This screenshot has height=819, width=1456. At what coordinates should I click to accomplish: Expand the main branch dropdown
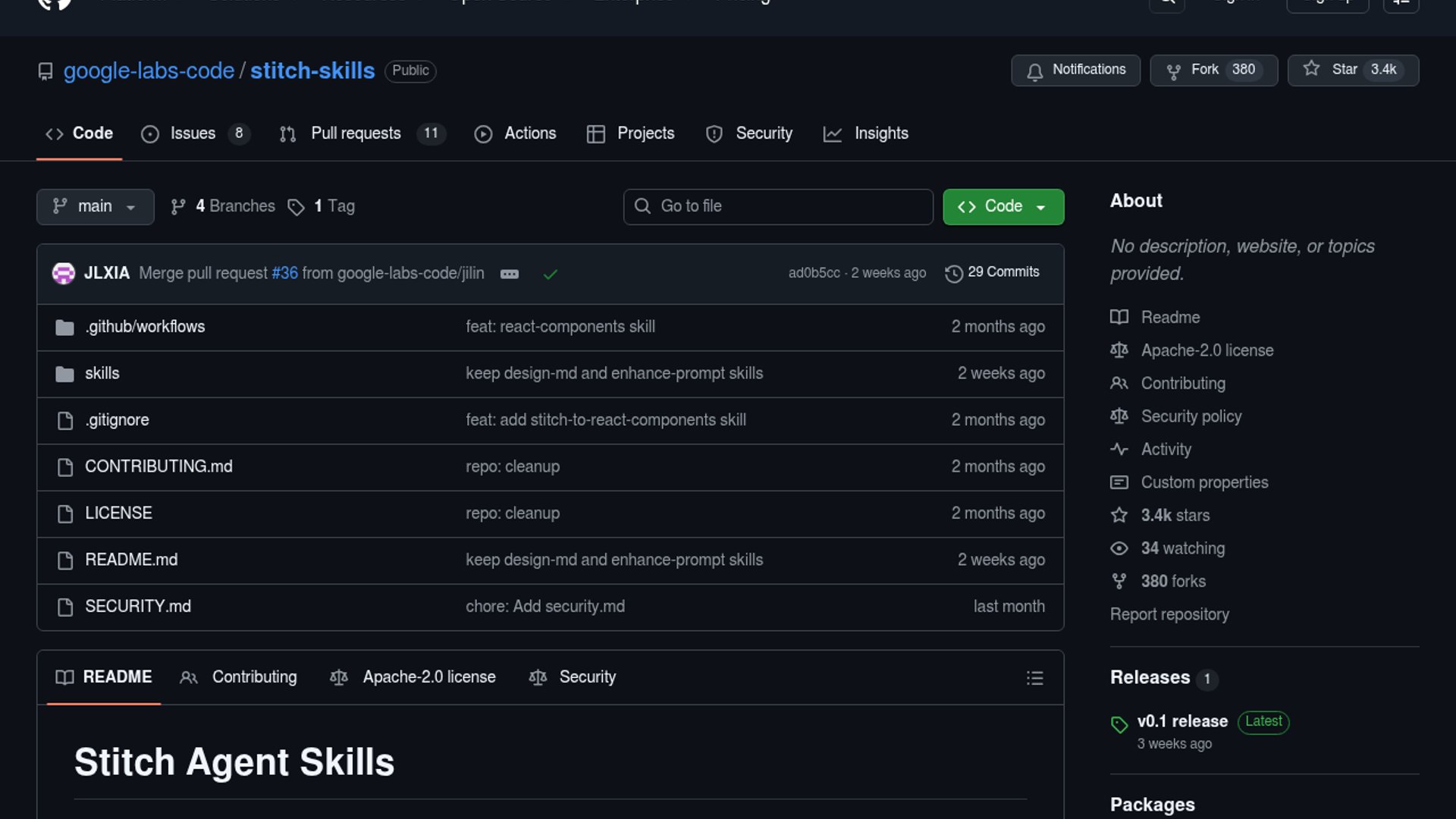[x=95, y=206]
